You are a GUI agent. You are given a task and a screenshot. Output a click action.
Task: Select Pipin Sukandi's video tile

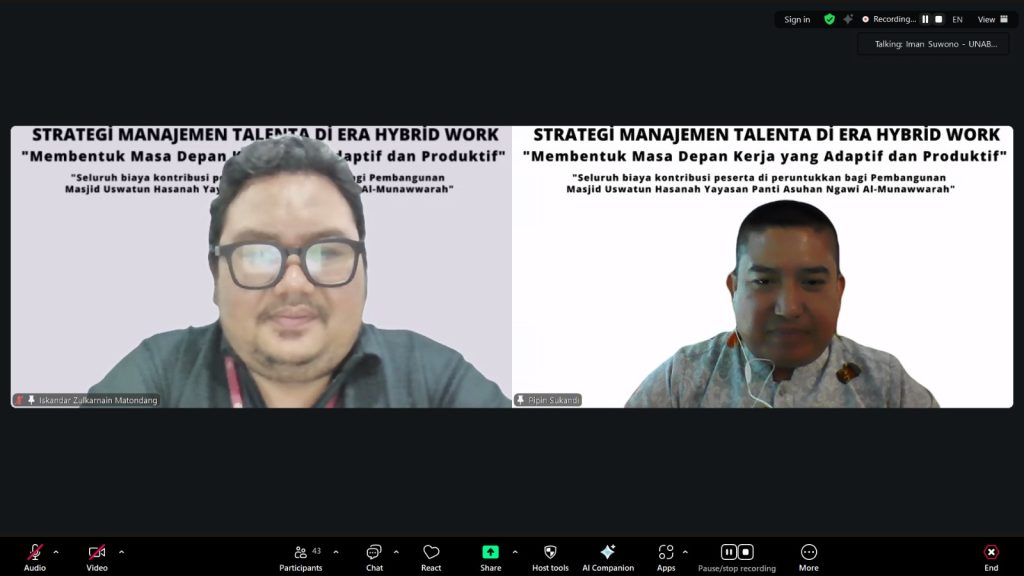pos(762,267)
